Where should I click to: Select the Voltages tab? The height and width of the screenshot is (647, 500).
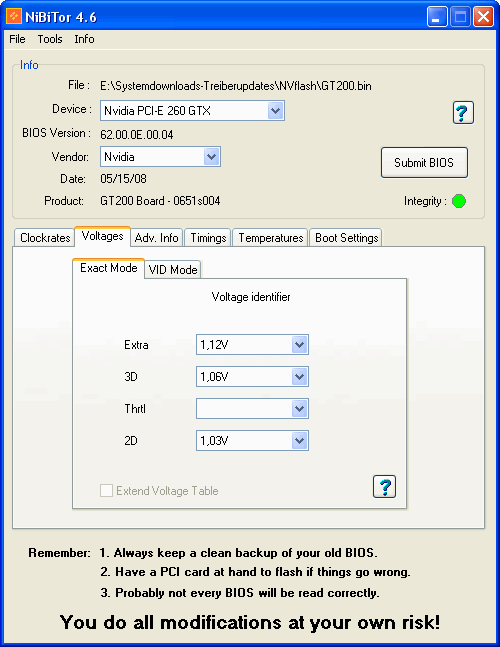click(x=102, y=236)
